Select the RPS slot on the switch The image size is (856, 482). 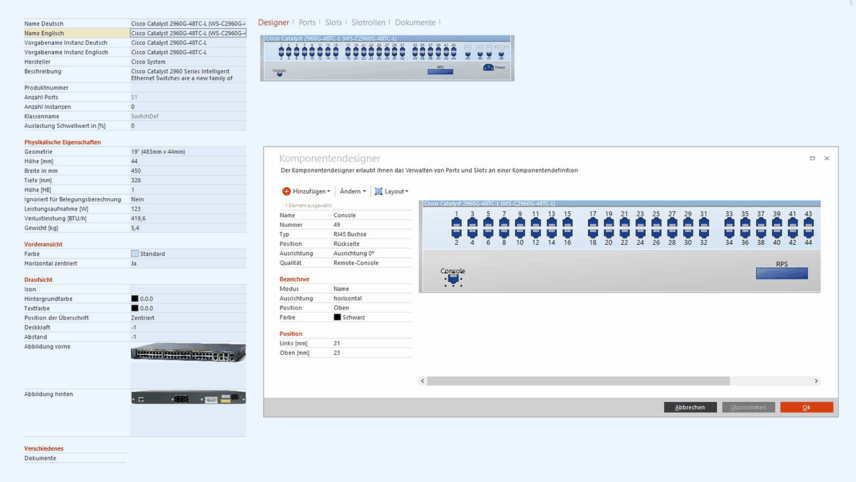click(x=781, y=273)
